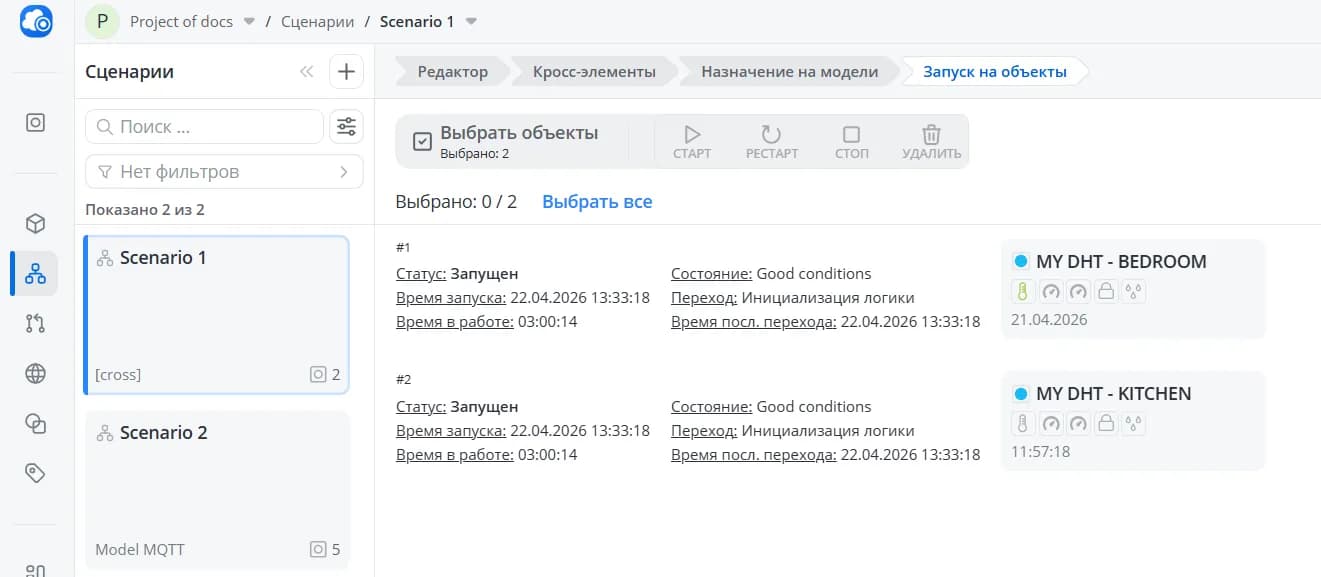Click the START play icon
Screen dimensions: 1321x577
[692, 134]
